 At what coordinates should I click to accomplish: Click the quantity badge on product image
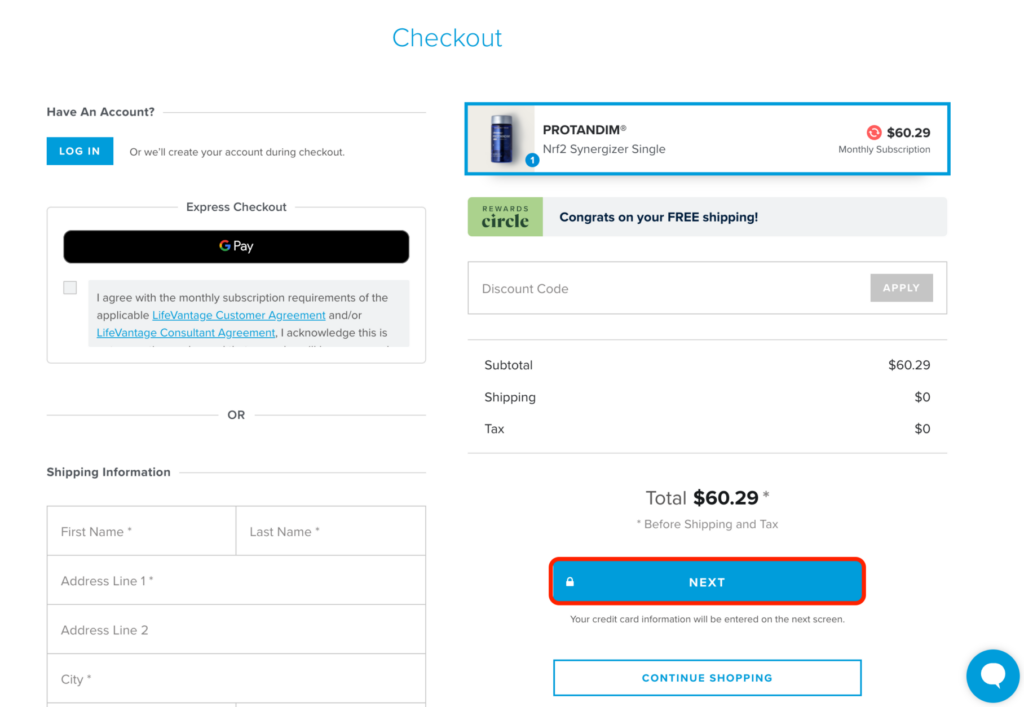[532, 160]
